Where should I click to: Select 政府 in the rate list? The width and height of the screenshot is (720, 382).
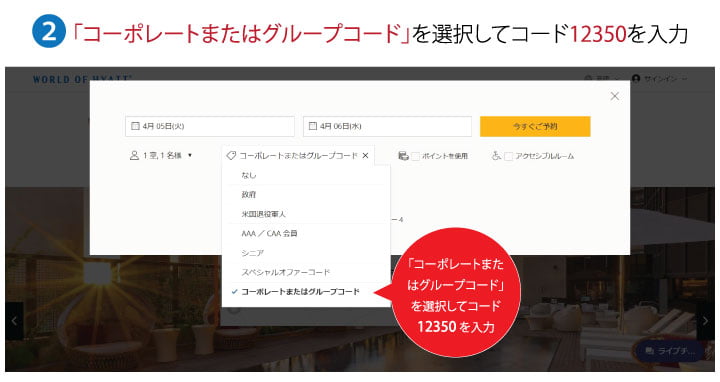click(306, 194)
